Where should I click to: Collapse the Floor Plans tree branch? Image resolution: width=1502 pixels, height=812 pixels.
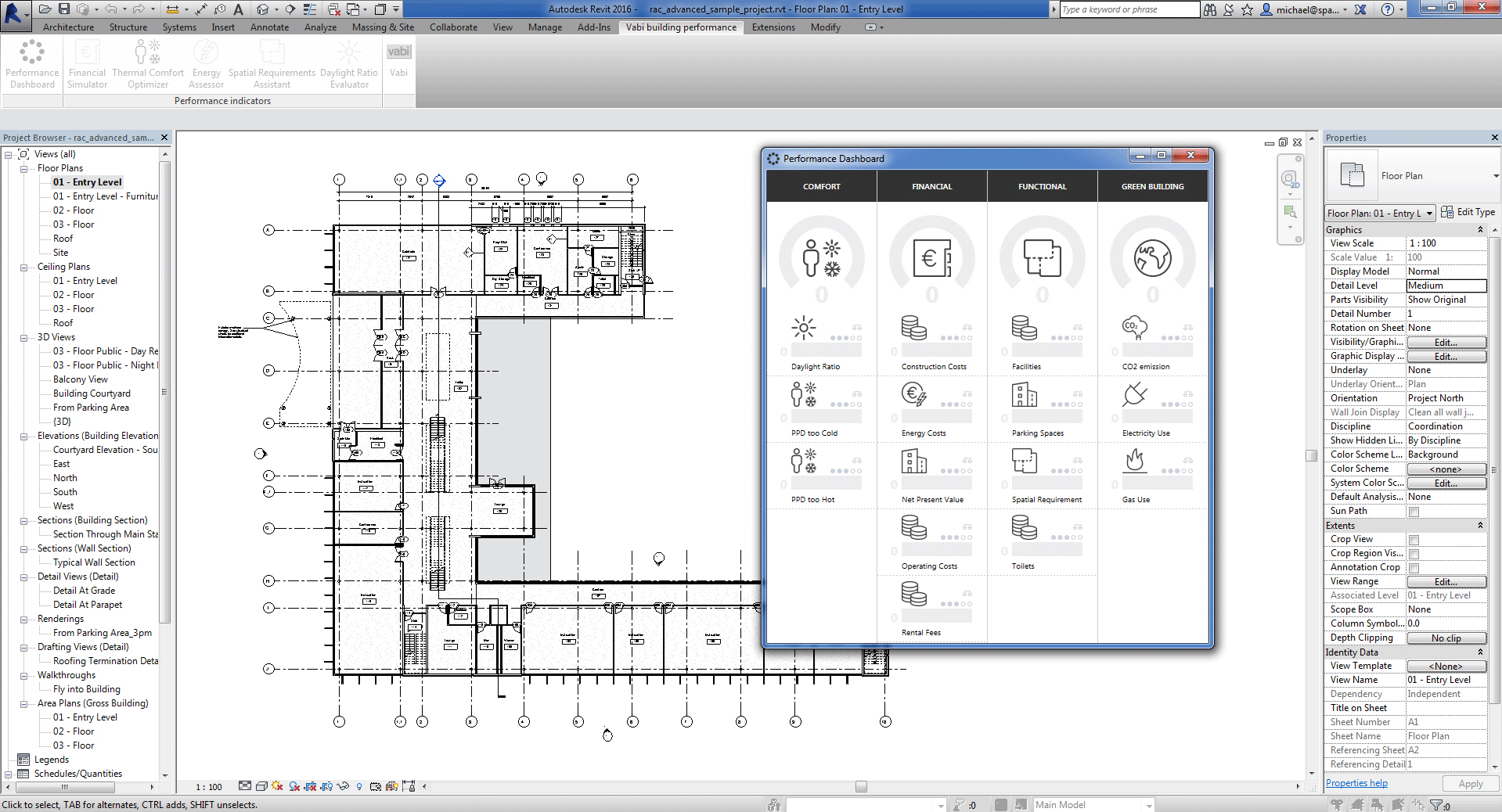pyautogui.click(x=23, y=168)
